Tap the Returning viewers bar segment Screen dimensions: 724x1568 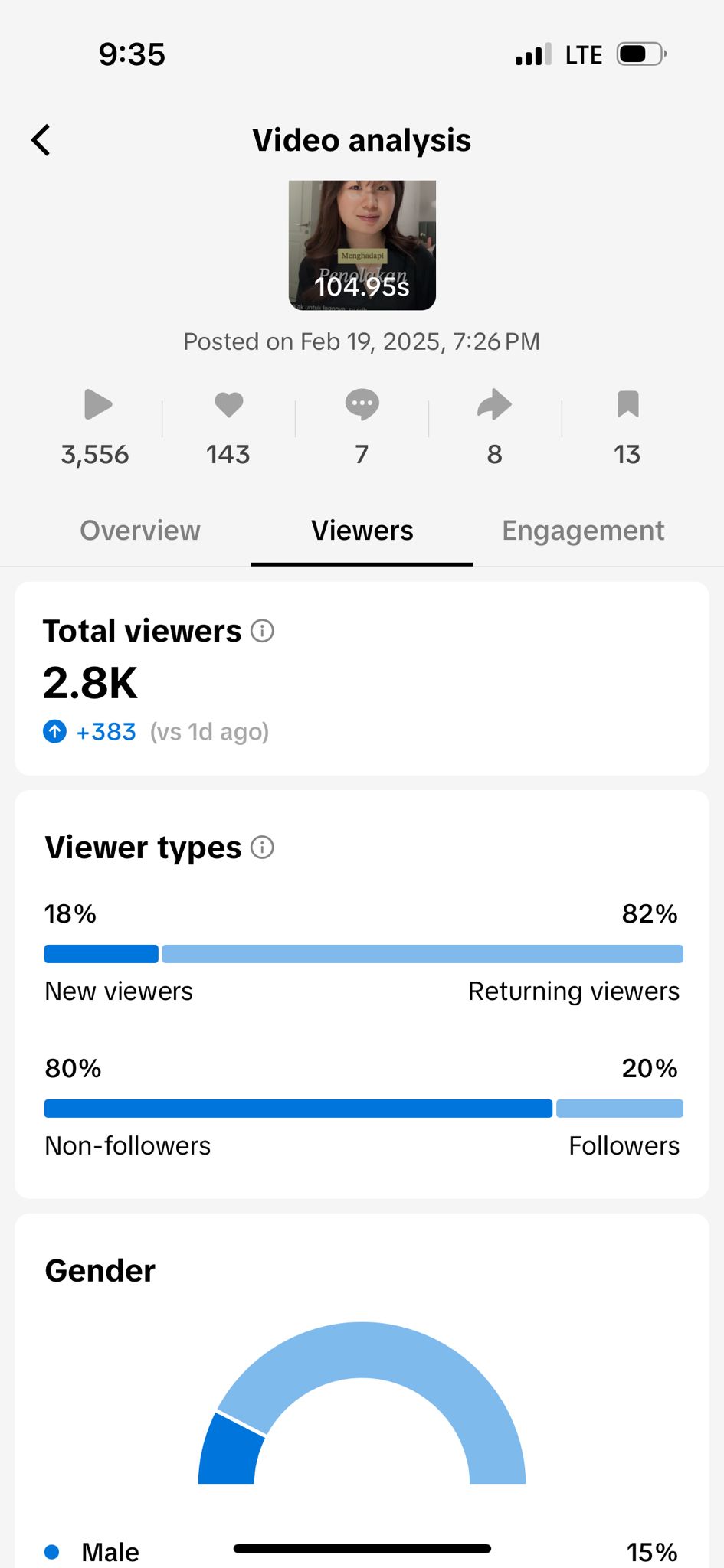click(422, 954)
